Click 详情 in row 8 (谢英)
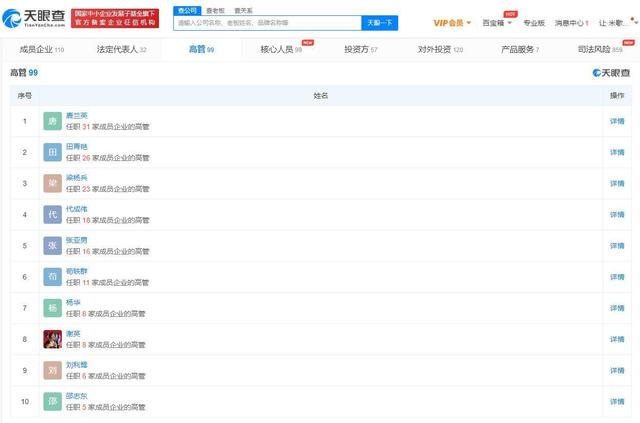This screenshot has height=423, width=640. pos(617,339)
